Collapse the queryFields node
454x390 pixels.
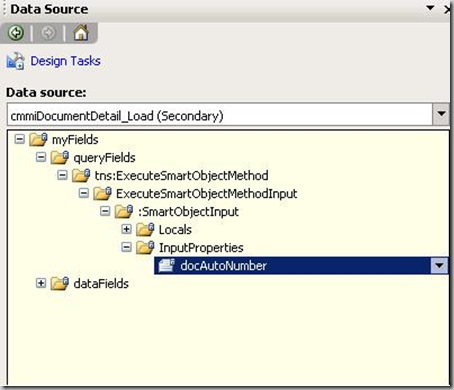(41, 157)
